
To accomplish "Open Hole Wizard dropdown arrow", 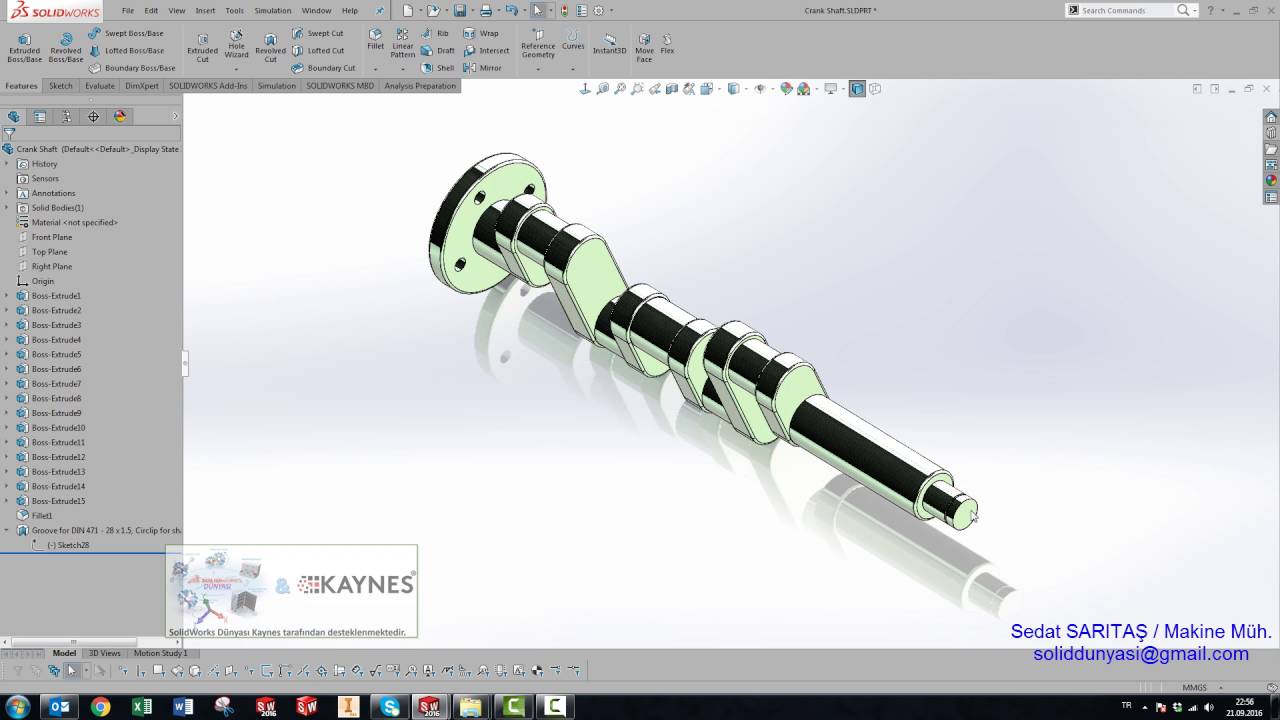I will point(236,69).
